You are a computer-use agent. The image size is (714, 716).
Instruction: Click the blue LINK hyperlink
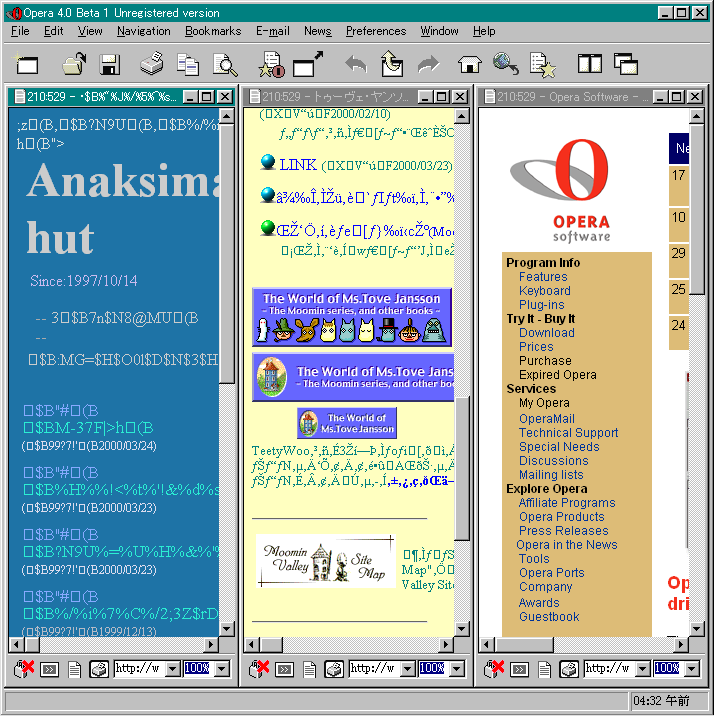298,165
